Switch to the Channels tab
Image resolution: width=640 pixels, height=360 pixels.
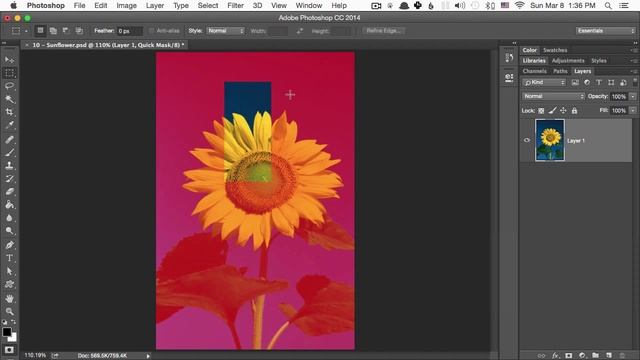click(534, 71)
